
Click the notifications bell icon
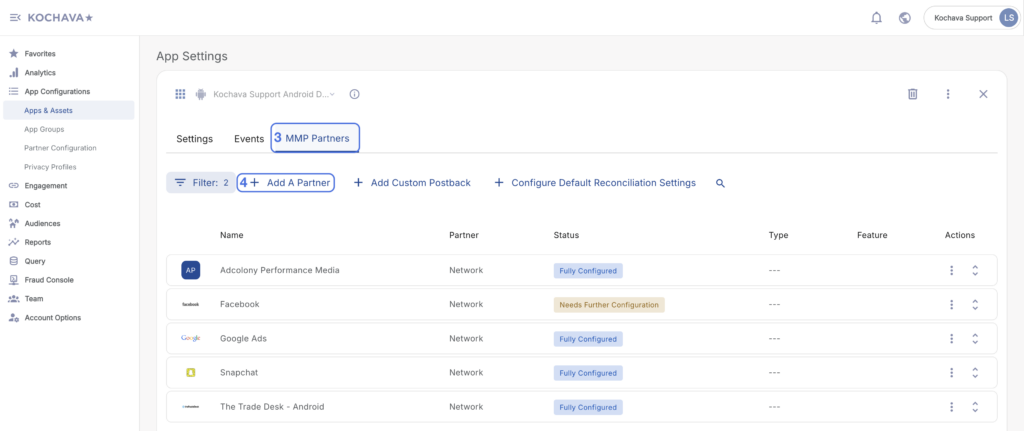click(x=877, y=18)
